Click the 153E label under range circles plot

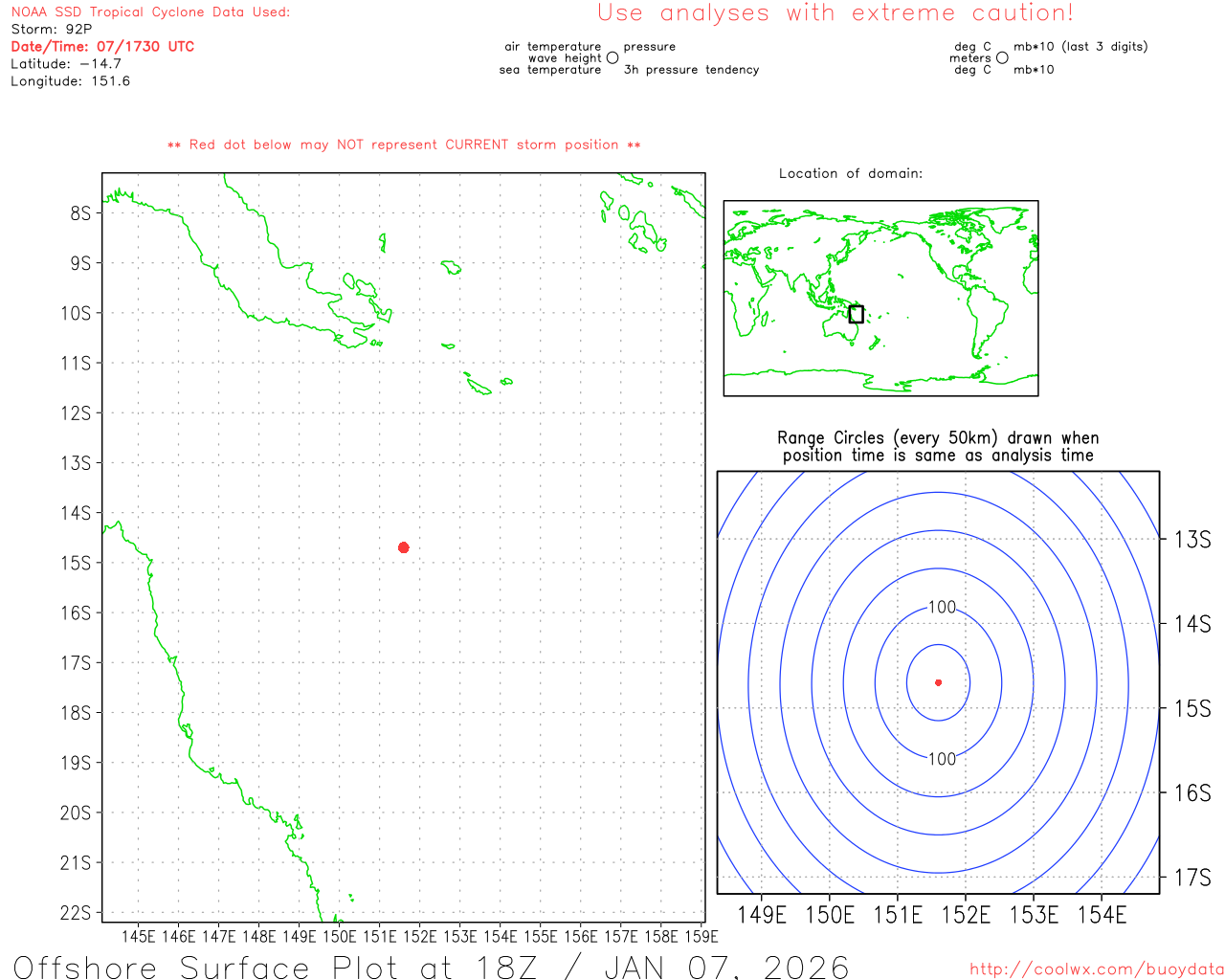pyautogui.click(x=1034, y=915)
